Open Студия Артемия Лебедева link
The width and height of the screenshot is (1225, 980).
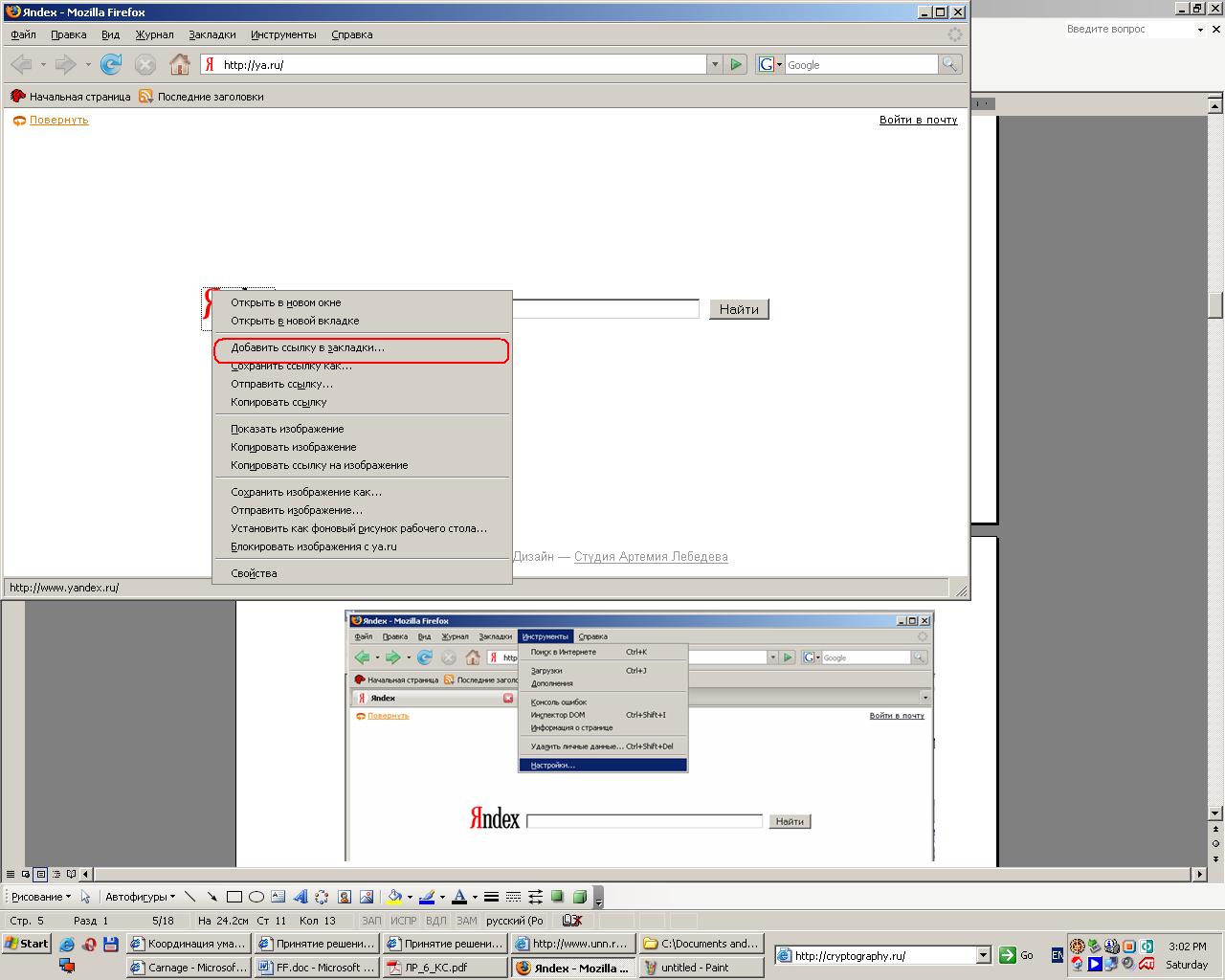[651, 557]
